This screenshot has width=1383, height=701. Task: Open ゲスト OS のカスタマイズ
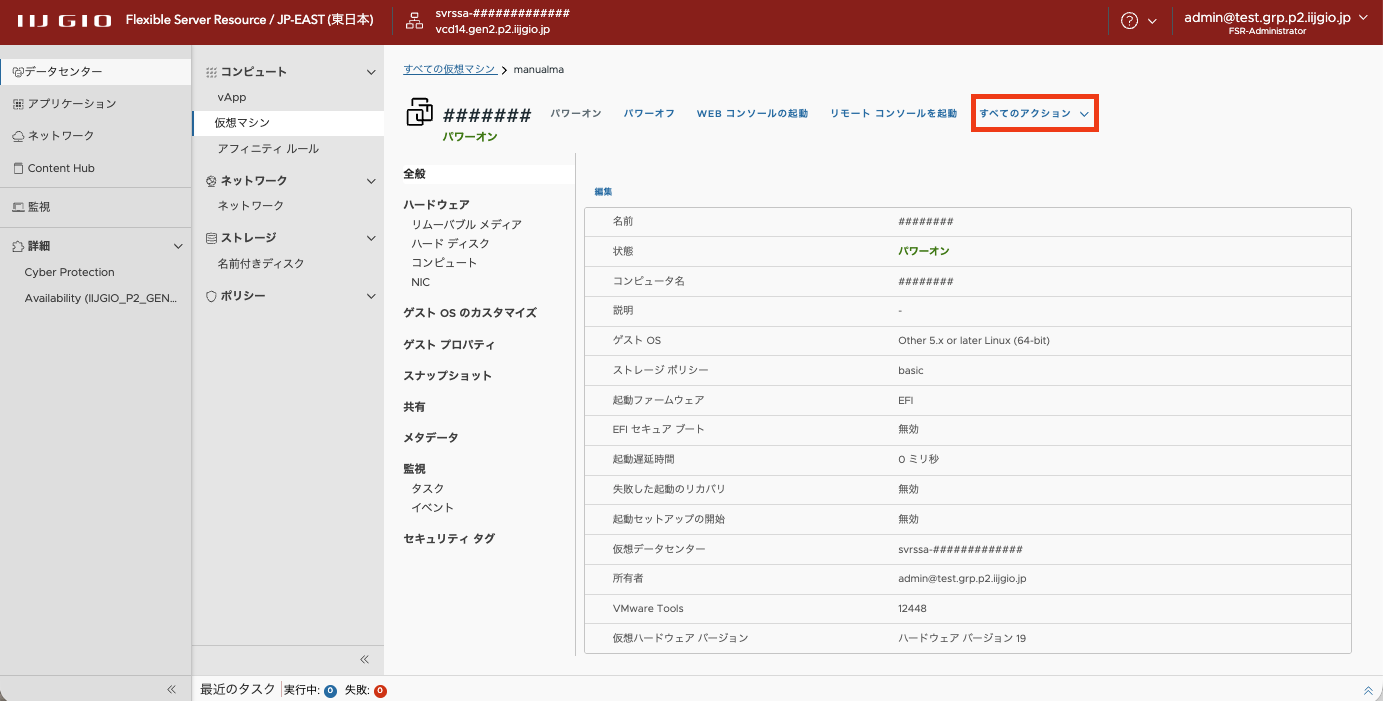pos(470,312)
